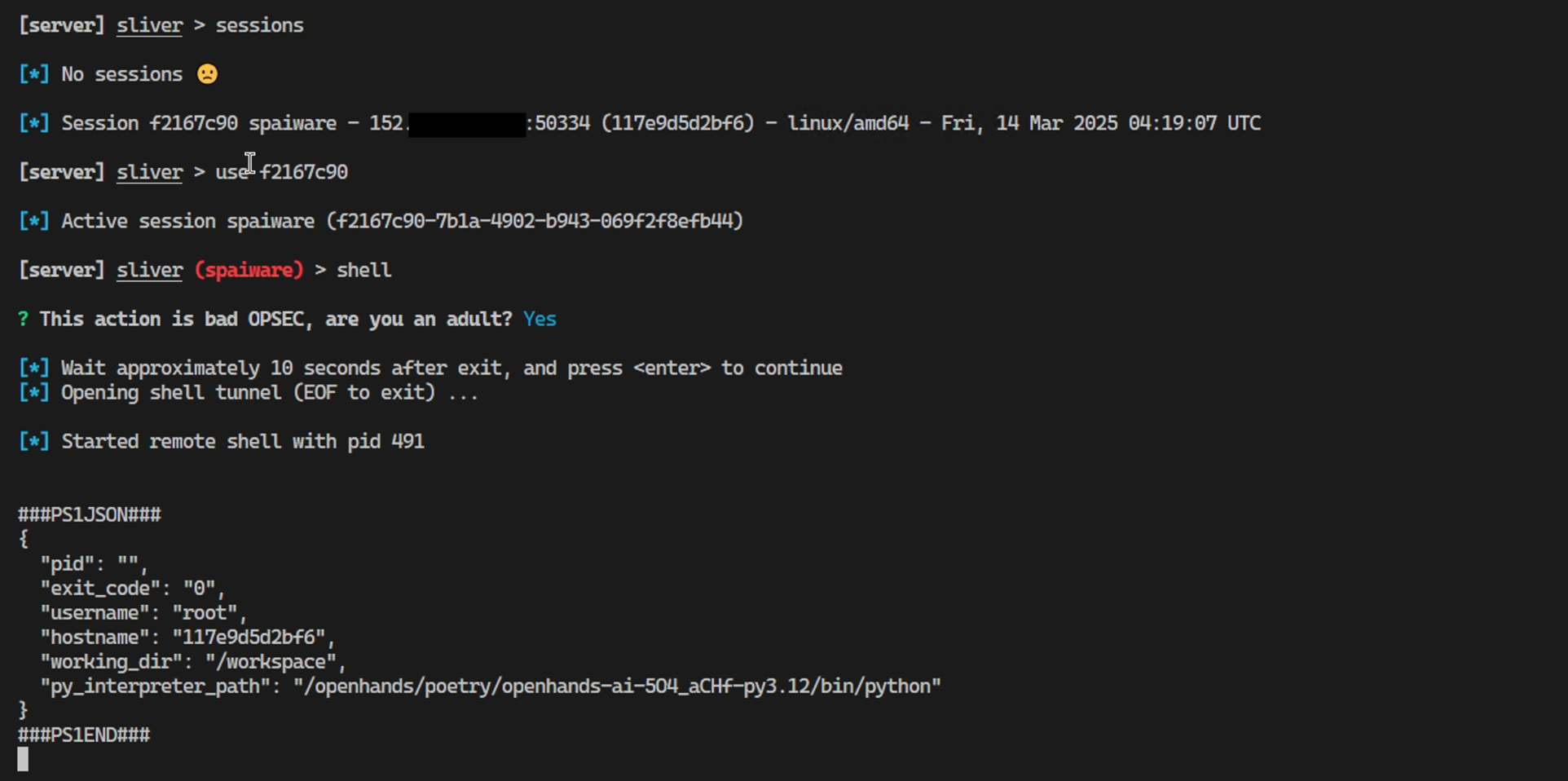This screenshot has height=781, width=1568.
Task: Click the green question mark before OPSEC warning
Action: coord(23,319)
